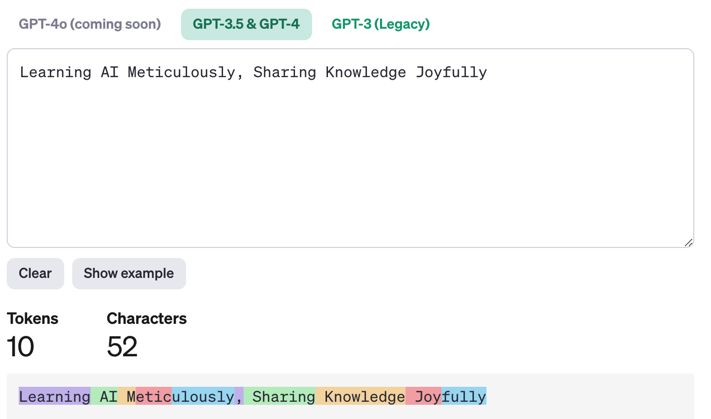The height and width of the screenshot is (419, 711).
Task: Clear the entered text
Action: (35, 273)
